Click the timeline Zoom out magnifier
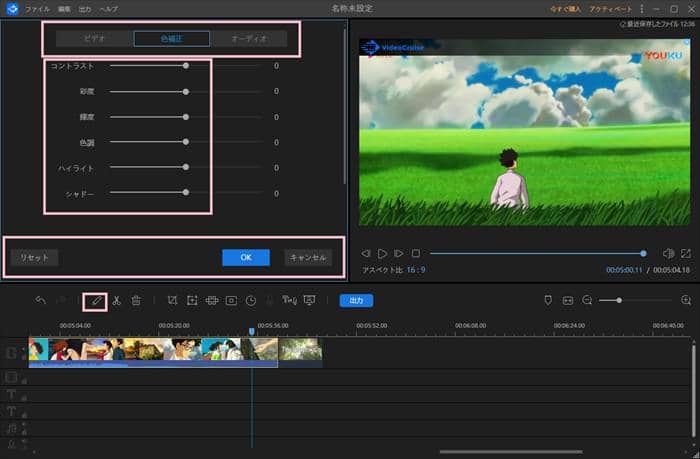 click(588, 300)
